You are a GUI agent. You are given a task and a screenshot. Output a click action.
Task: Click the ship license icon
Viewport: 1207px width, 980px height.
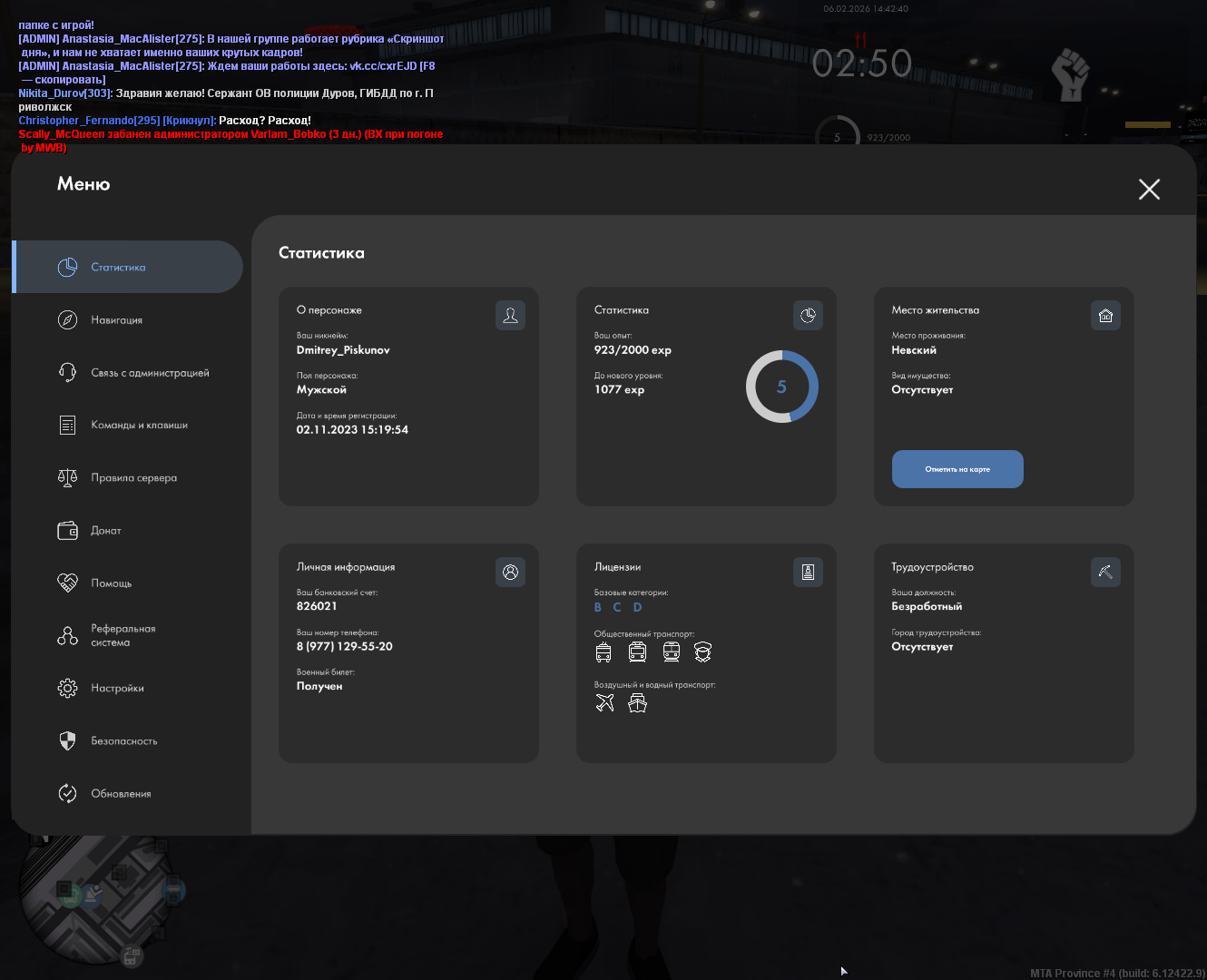638,702
